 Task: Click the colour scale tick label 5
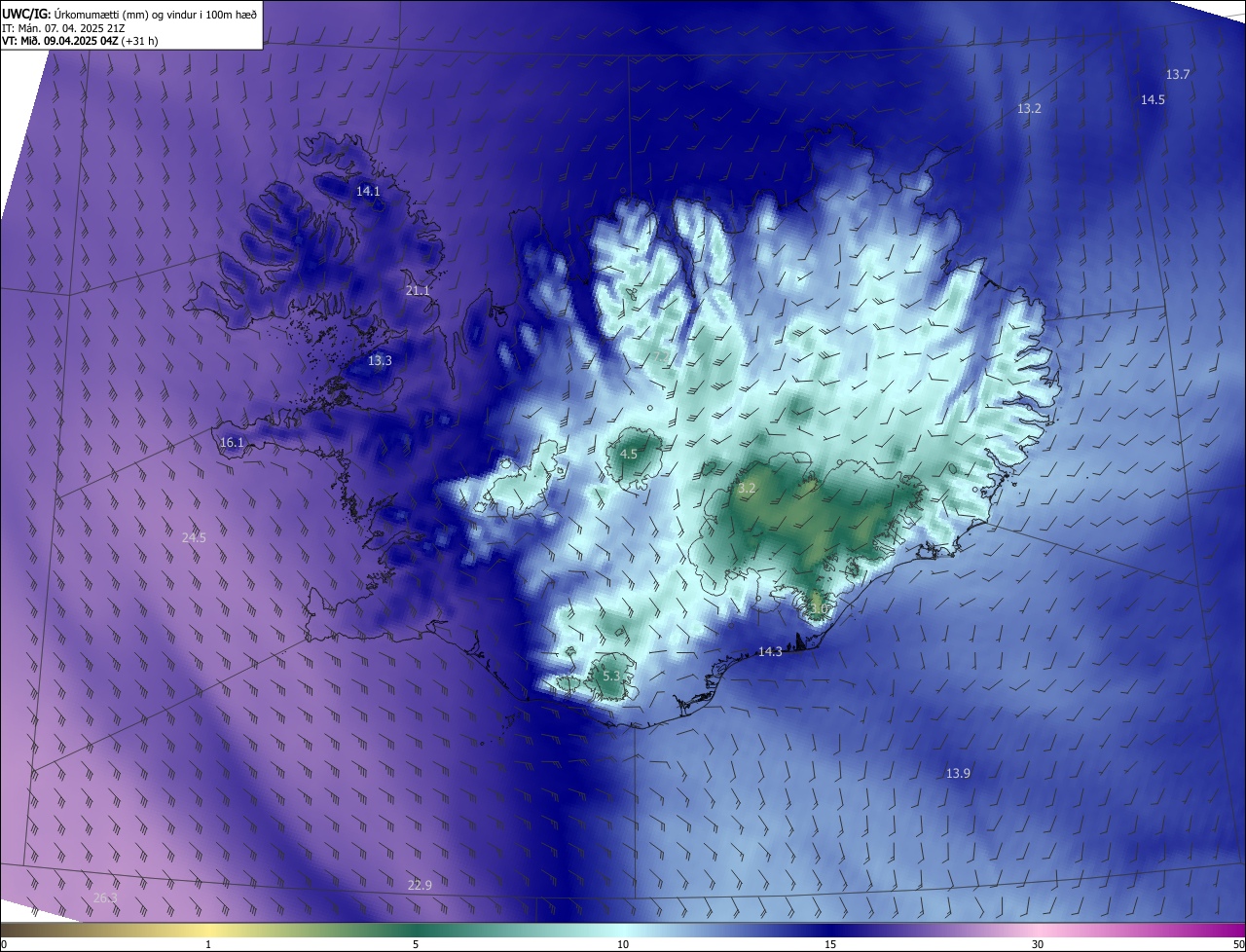416,945
